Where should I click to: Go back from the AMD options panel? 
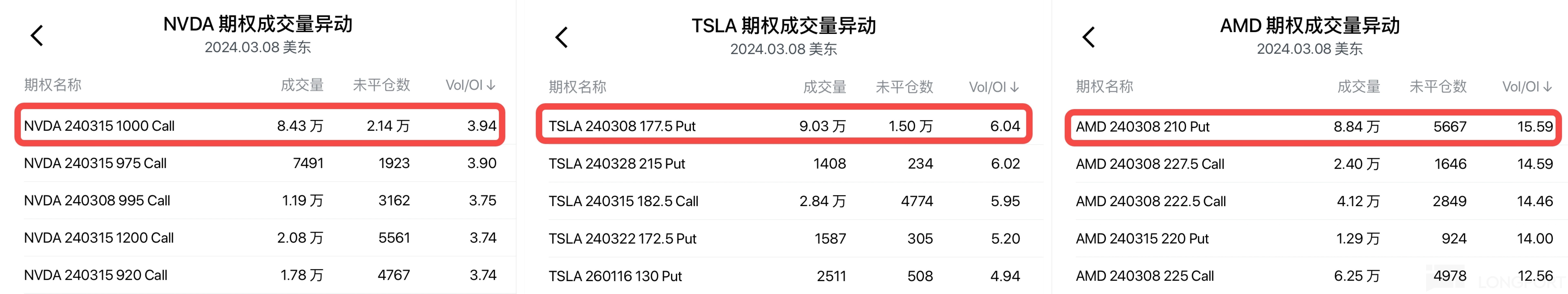[1088, 37]
